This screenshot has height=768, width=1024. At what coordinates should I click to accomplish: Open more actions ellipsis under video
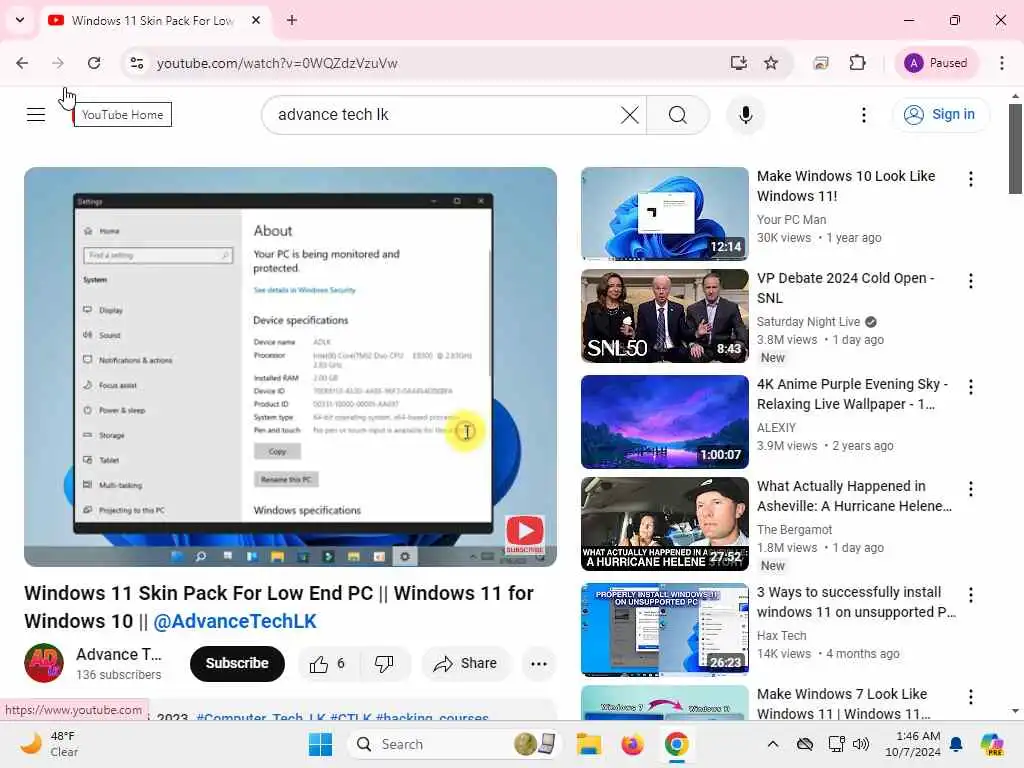pos(539,664)
